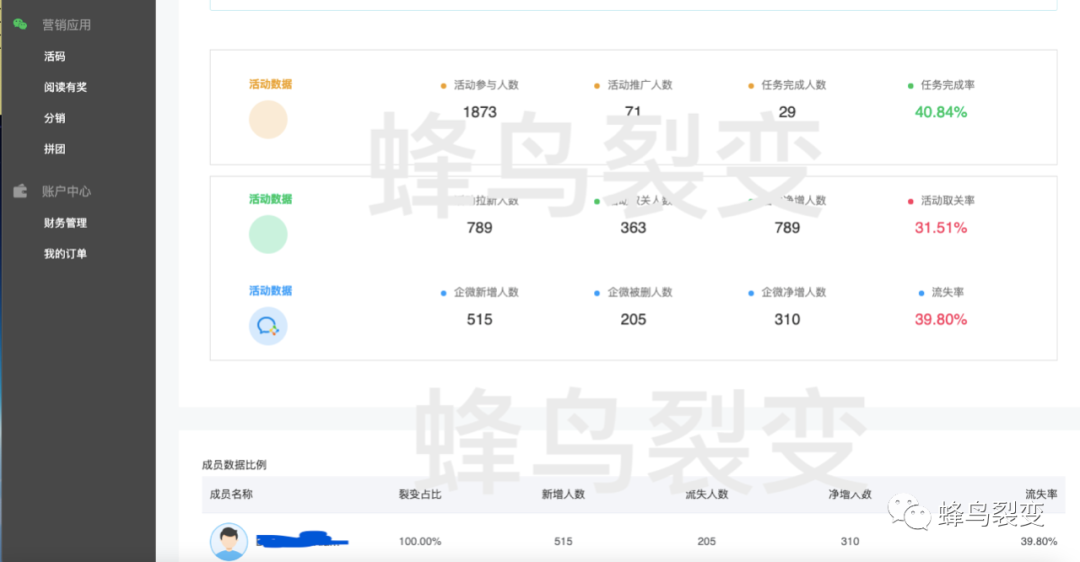Click the 流失人数 column header

click(x=706, y=494)
